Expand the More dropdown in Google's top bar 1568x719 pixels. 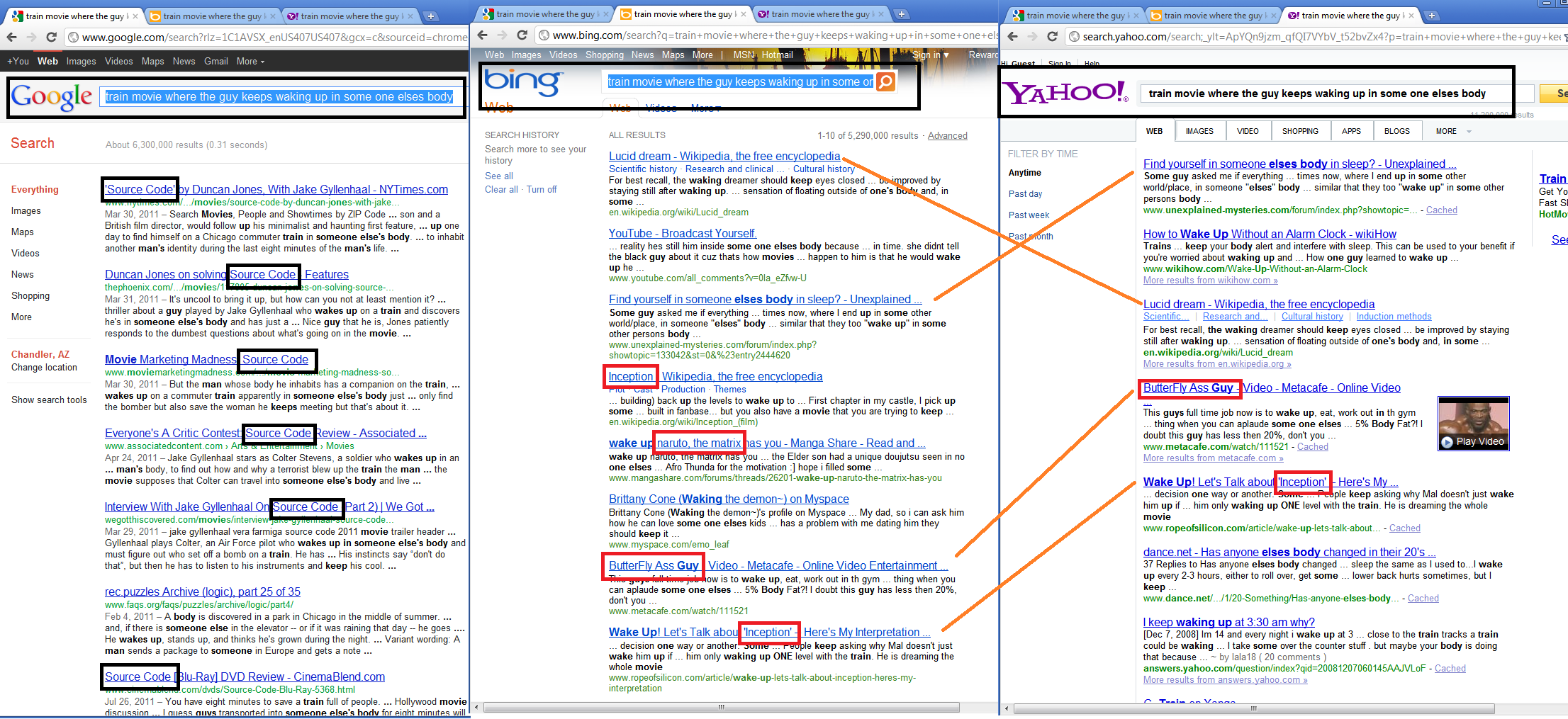[x=250, y=62]
